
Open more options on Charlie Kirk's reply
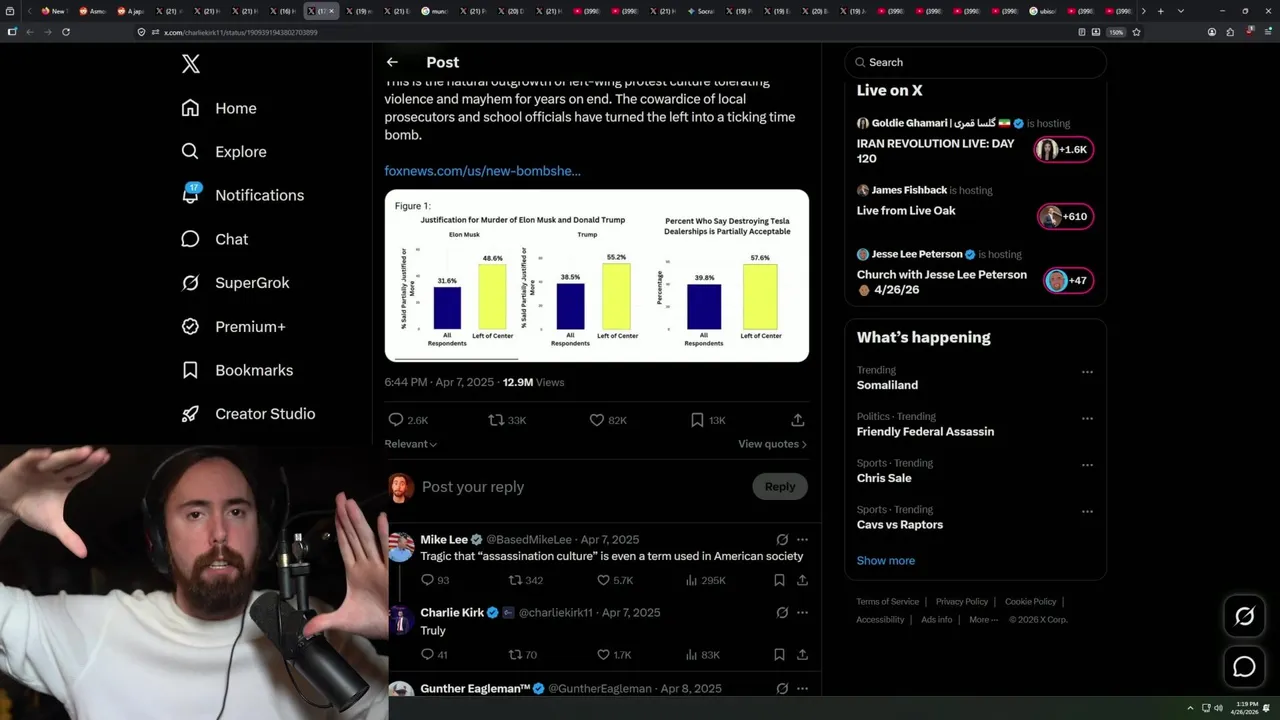pos(802,613)
